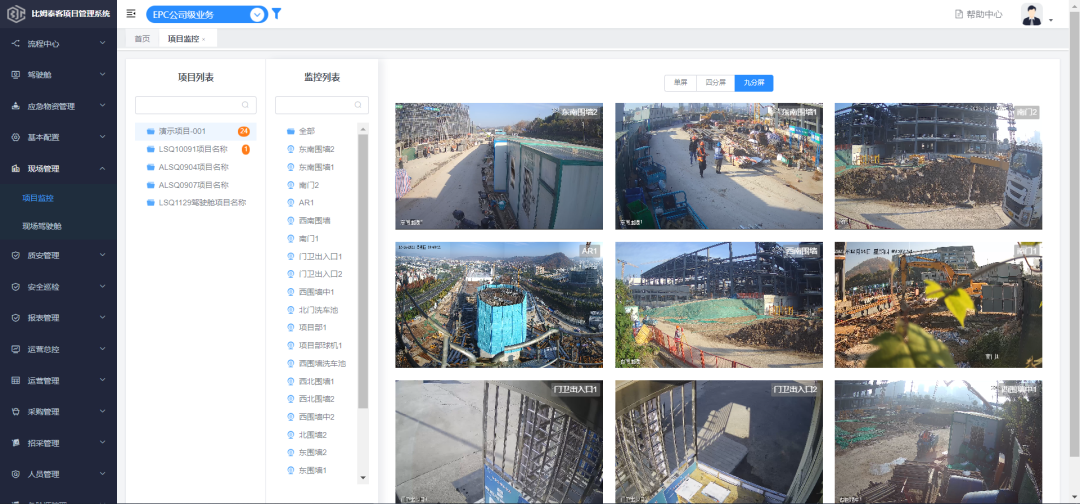This screenshot has height=504, width=1080.
Task: Switch to 九分屏 nine-screen view
Action: pyautogui.click(x=754, y=83)
